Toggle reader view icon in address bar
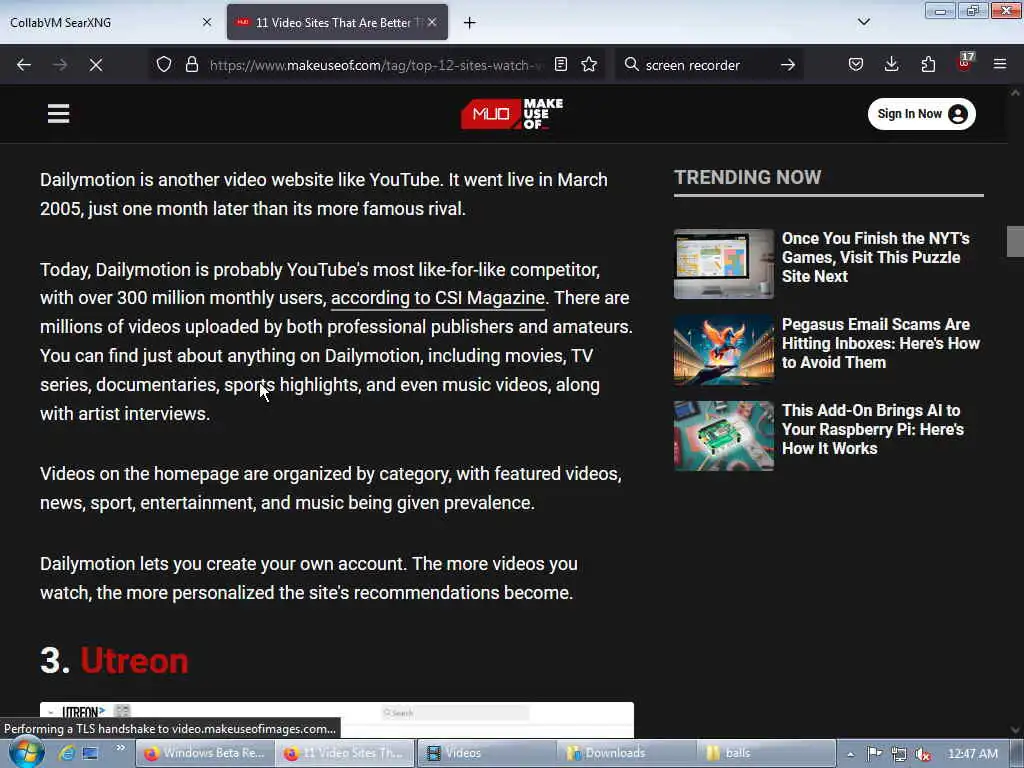 [x=560, y=65]
